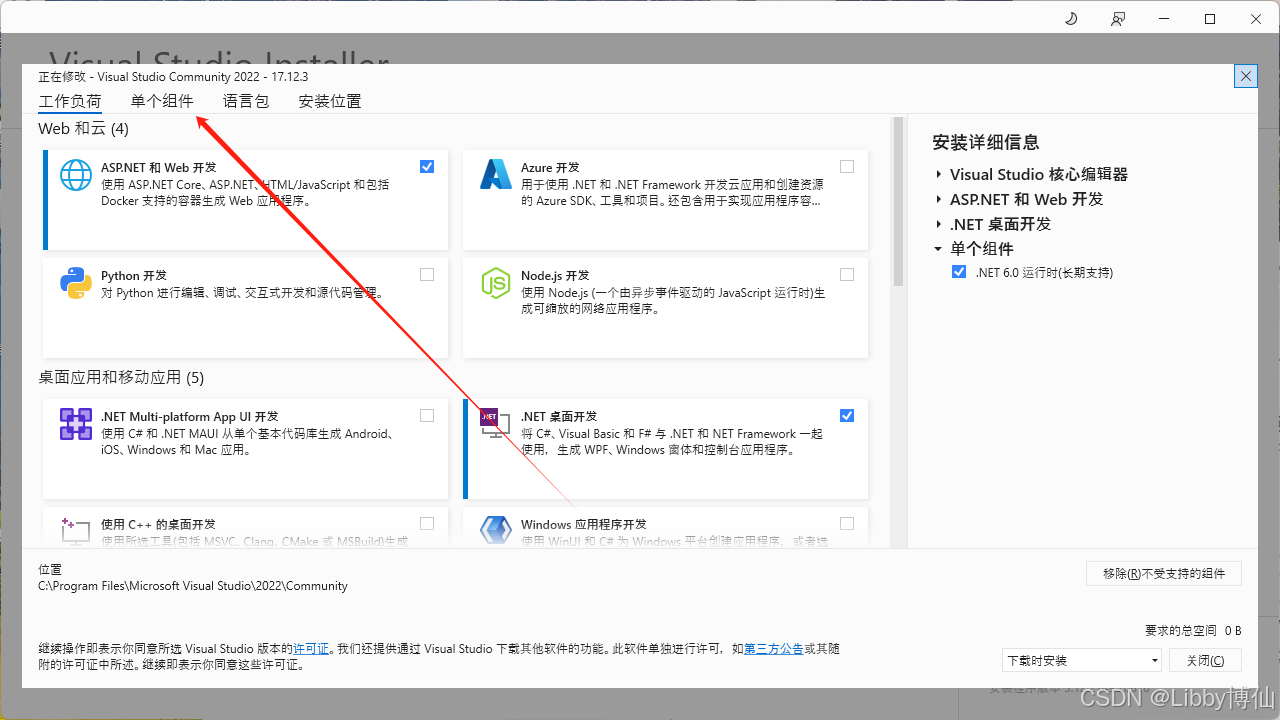Click the ASP.NET and Web globe icon
This screenshot has height=720, width=1280.
pyautogui.click(x=76, y=175)
